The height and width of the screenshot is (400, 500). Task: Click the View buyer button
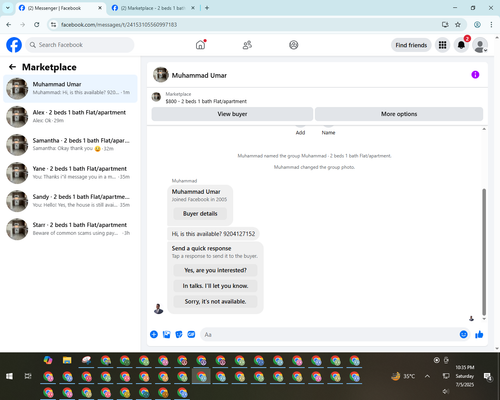click(x=232, y=114)
